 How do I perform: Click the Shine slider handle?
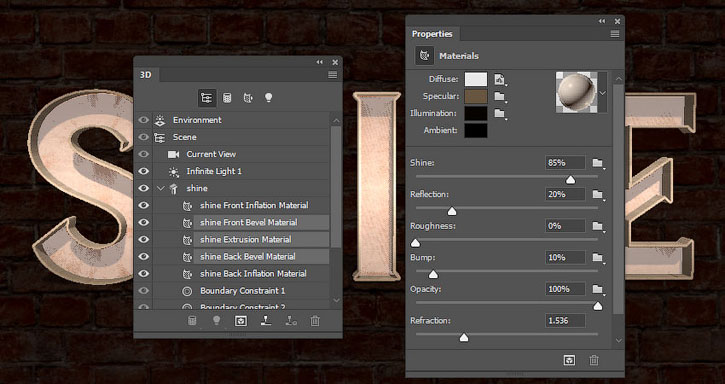[x=571, y=180]
